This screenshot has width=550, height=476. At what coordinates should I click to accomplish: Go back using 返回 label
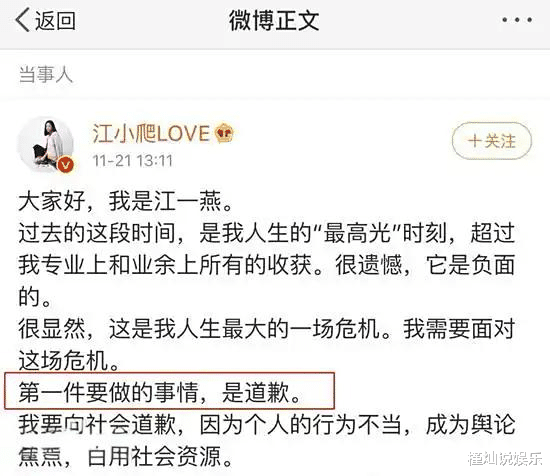coord(55,20)
